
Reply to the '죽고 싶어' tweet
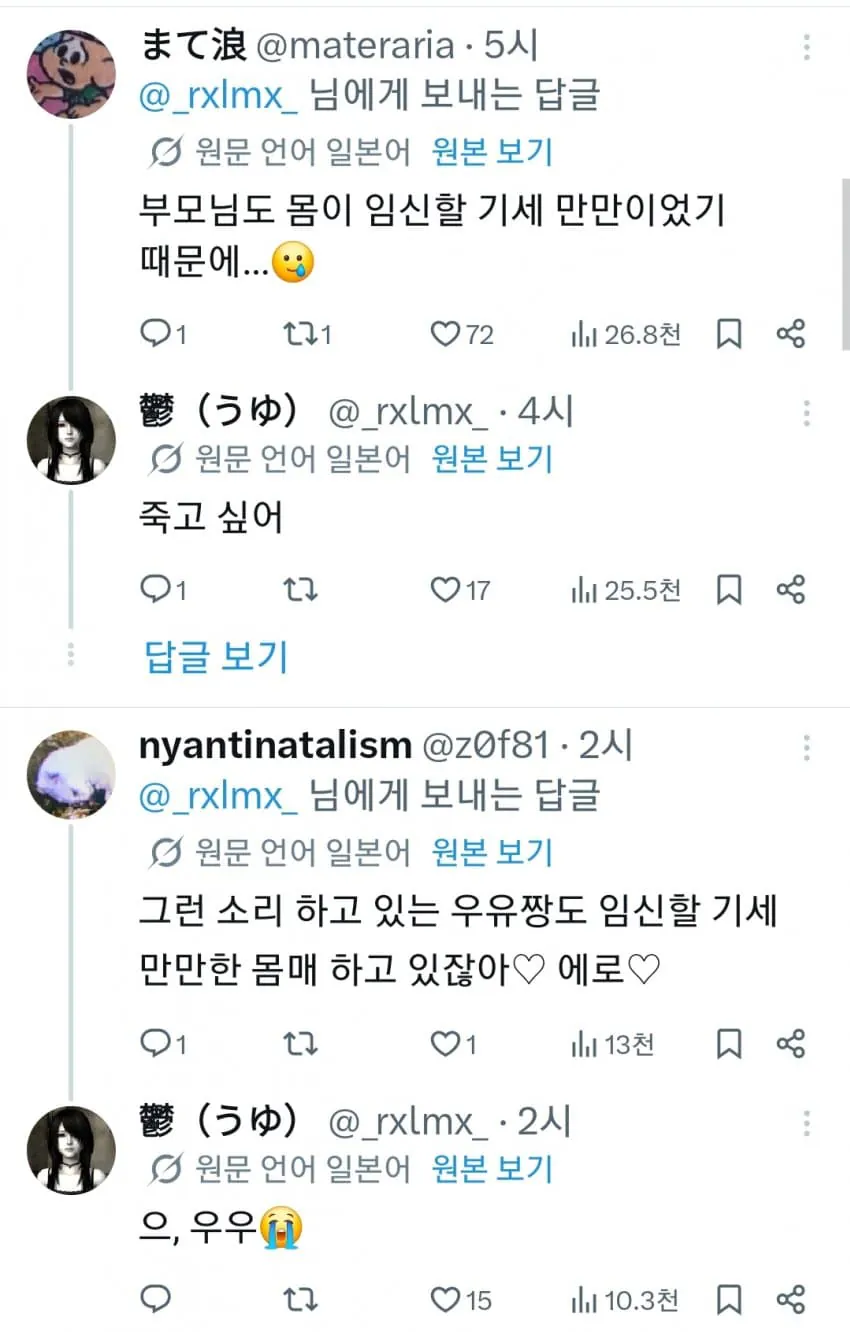click(157, 590)
